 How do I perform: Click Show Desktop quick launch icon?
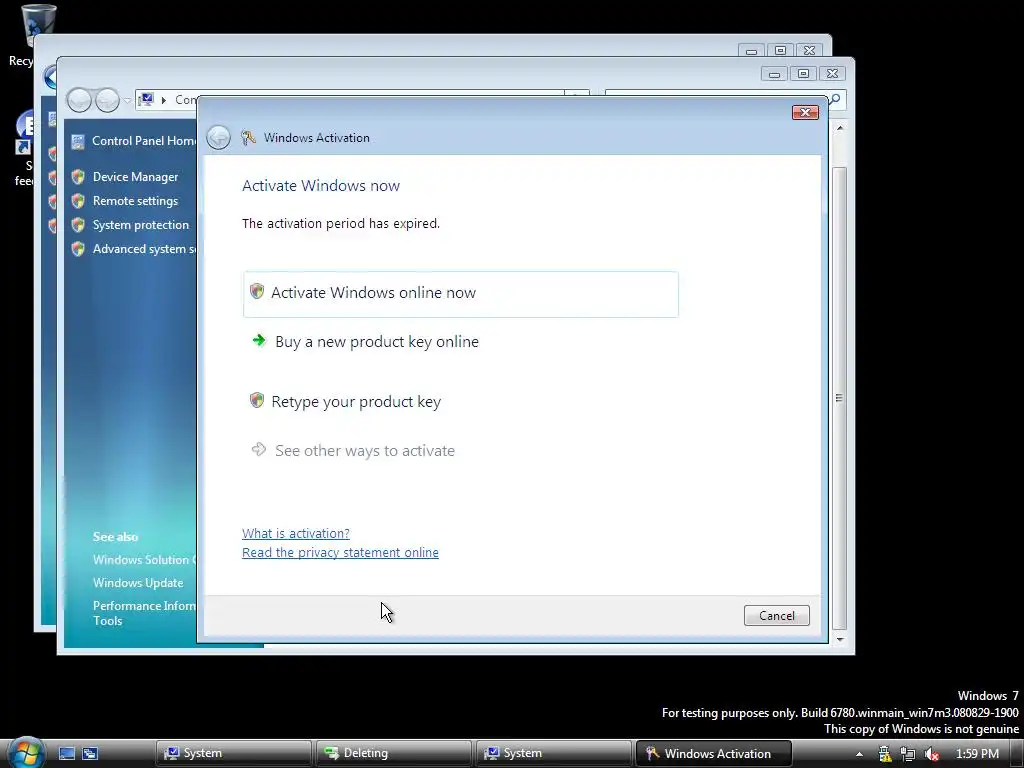(67, 753)
